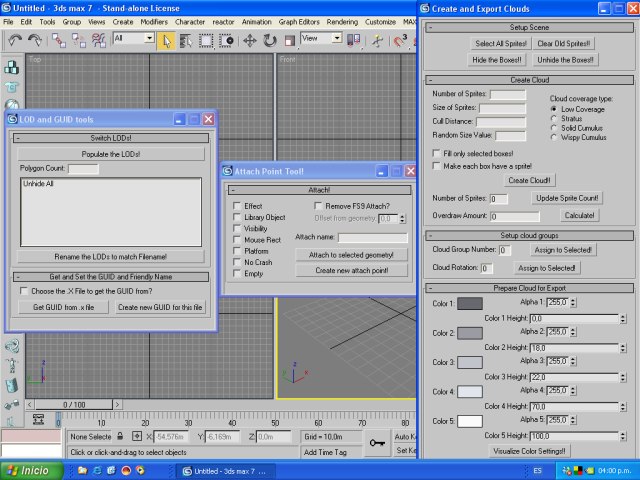Activate the Select and Link tool
Image resolution: width=640 pixels, height=480 pixels.
coord(58,40)
